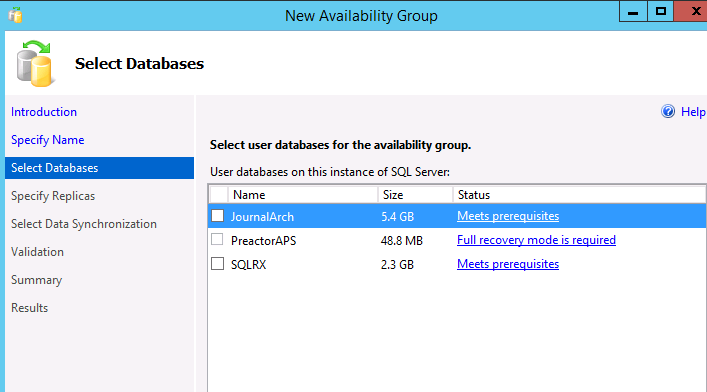Select the JournalArch database name
The width and height of the screenshot is (707, 392).
click(262, 217)
